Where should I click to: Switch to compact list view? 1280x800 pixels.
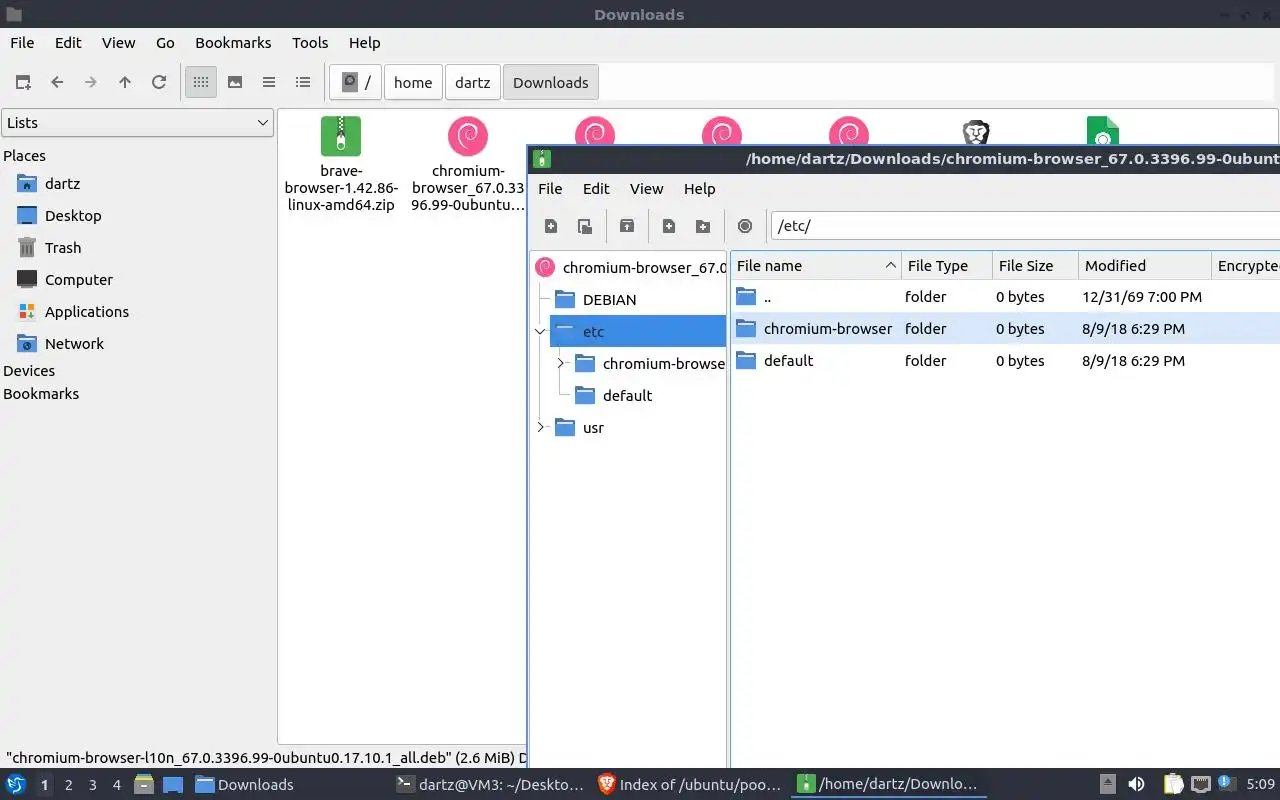tap(269, 82)
